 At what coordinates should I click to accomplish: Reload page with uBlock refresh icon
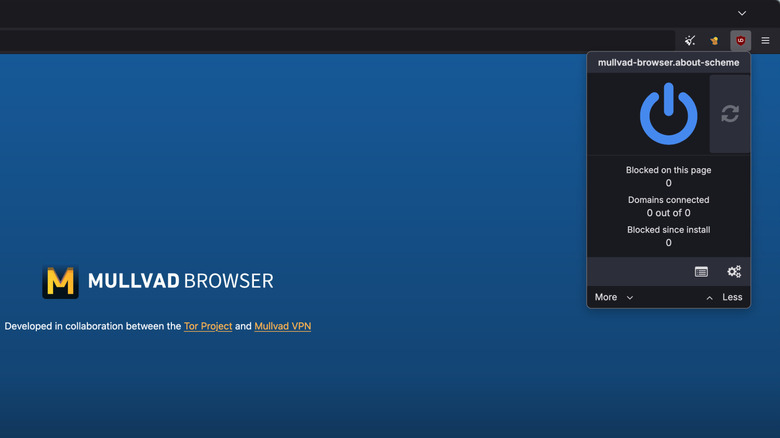(730, 113)
